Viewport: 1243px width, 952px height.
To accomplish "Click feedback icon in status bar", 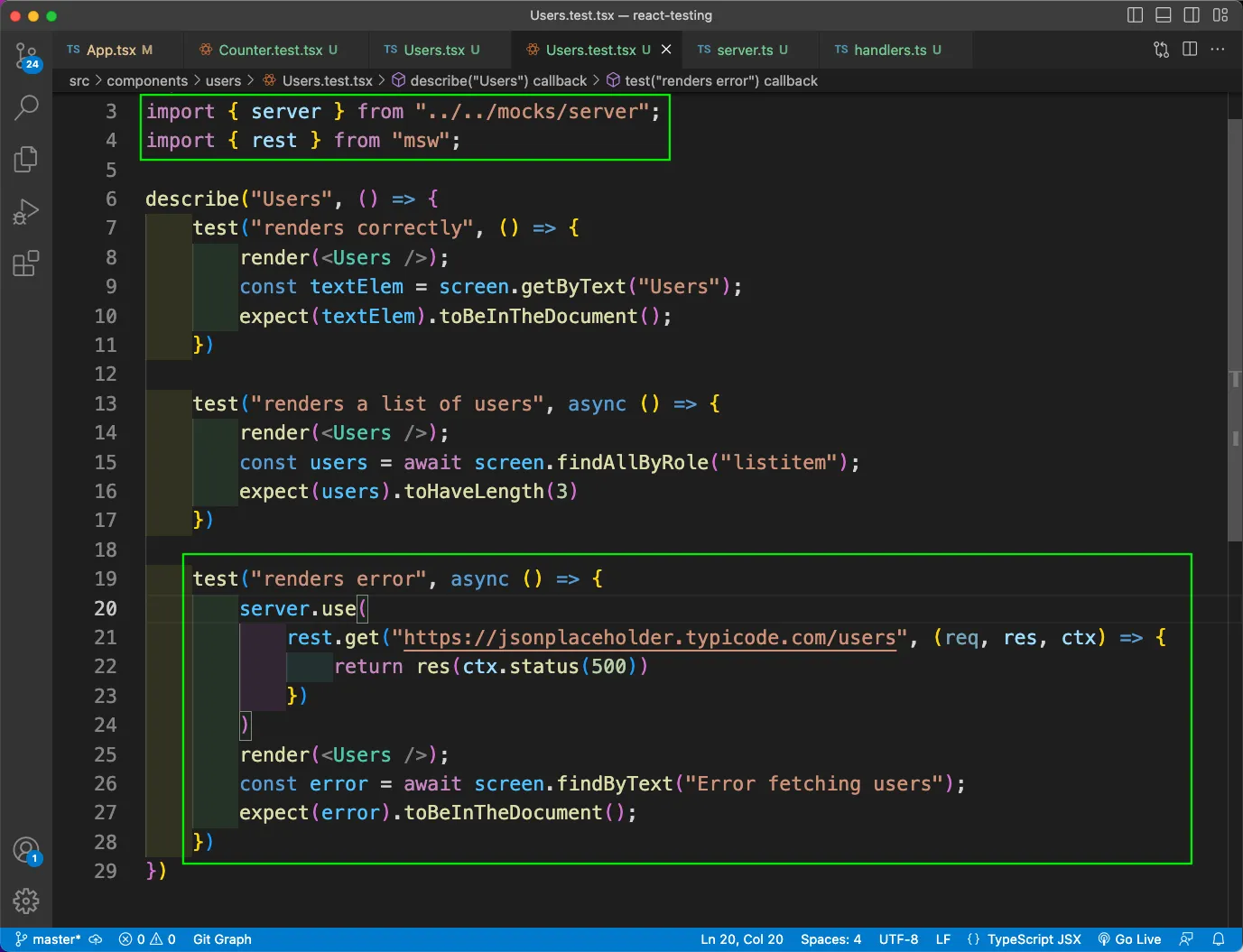I will [1186, 939].
